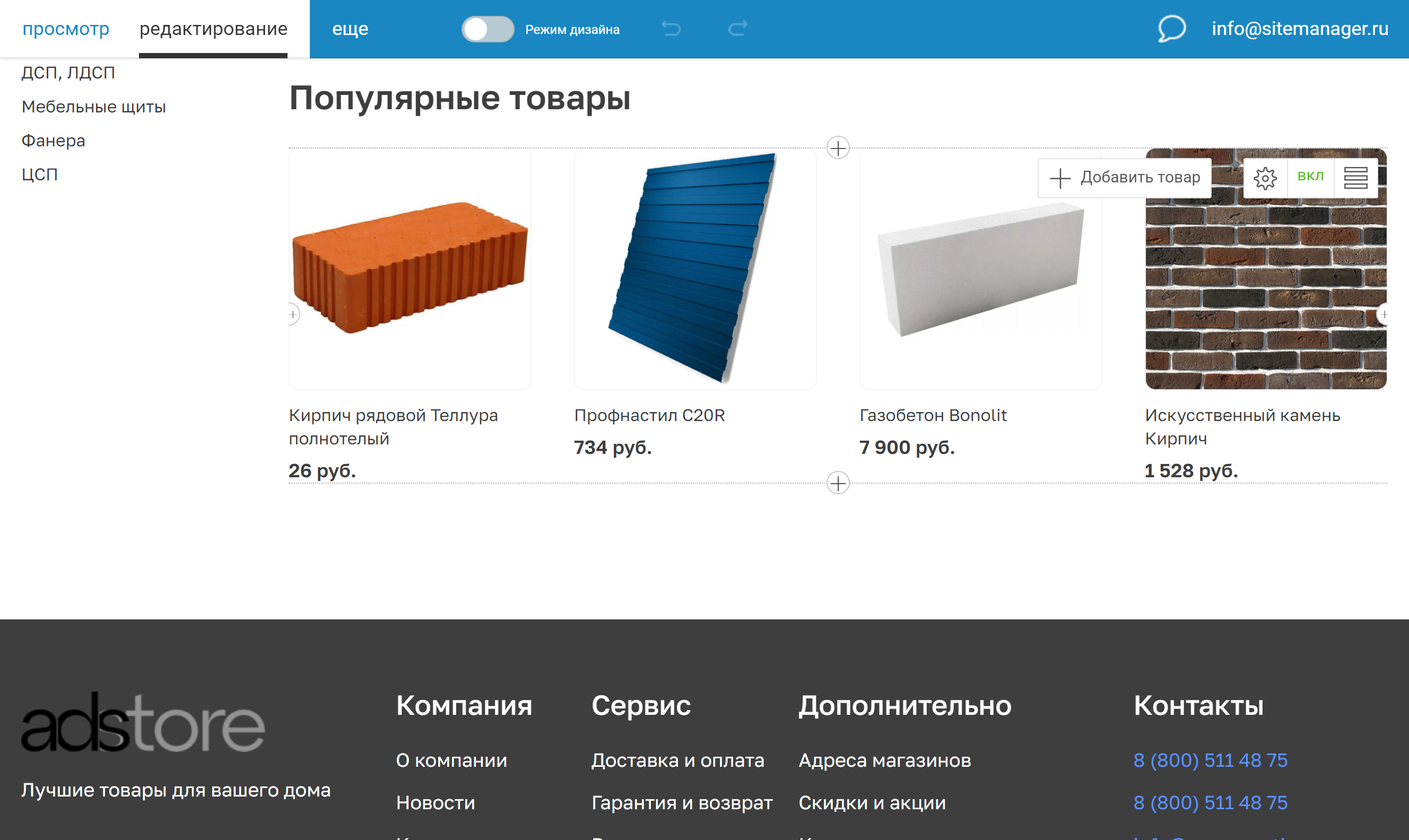Click the list layout icon next to ВКЛ

tap(1358, 177)
